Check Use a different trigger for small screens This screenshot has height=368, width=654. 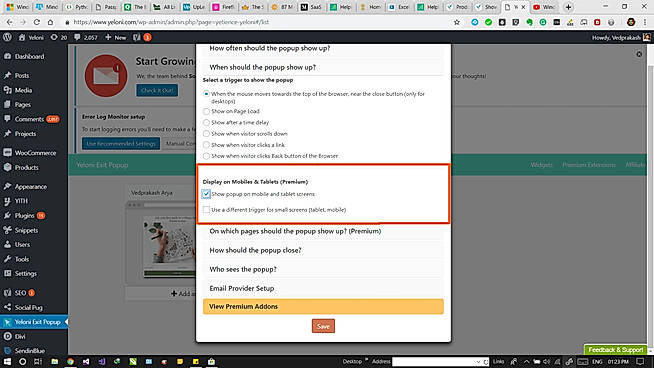(x=206, y=209)
